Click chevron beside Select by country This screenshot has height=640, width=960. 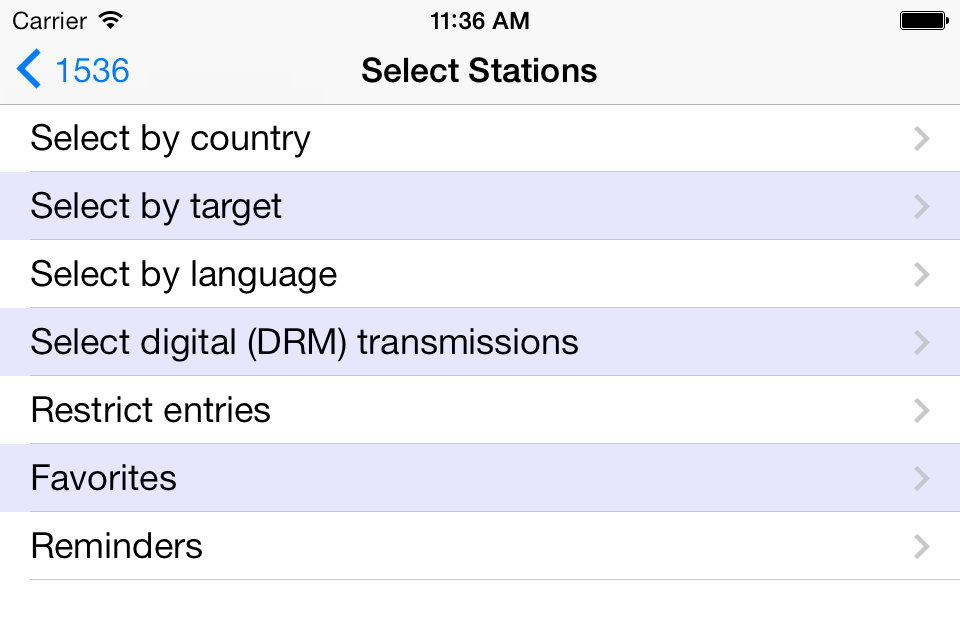pyautogui.click(x=922, y=138)
